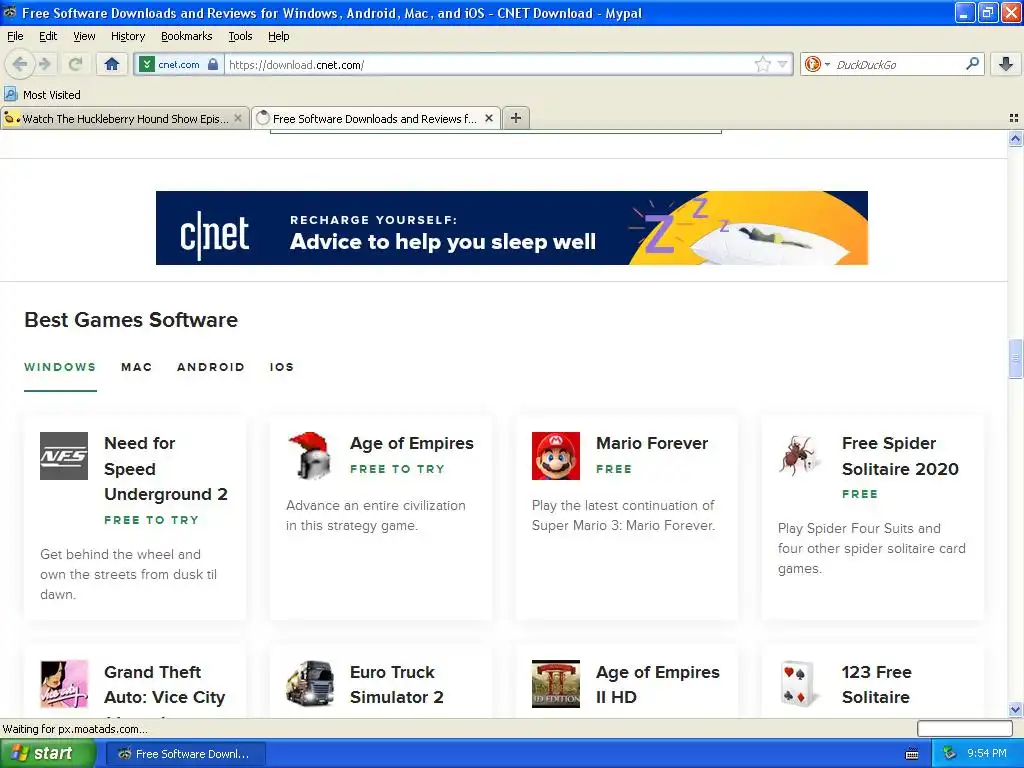Click the search magnifier icon
This screenshot has height=768, width=1024.
click(972, 64)
